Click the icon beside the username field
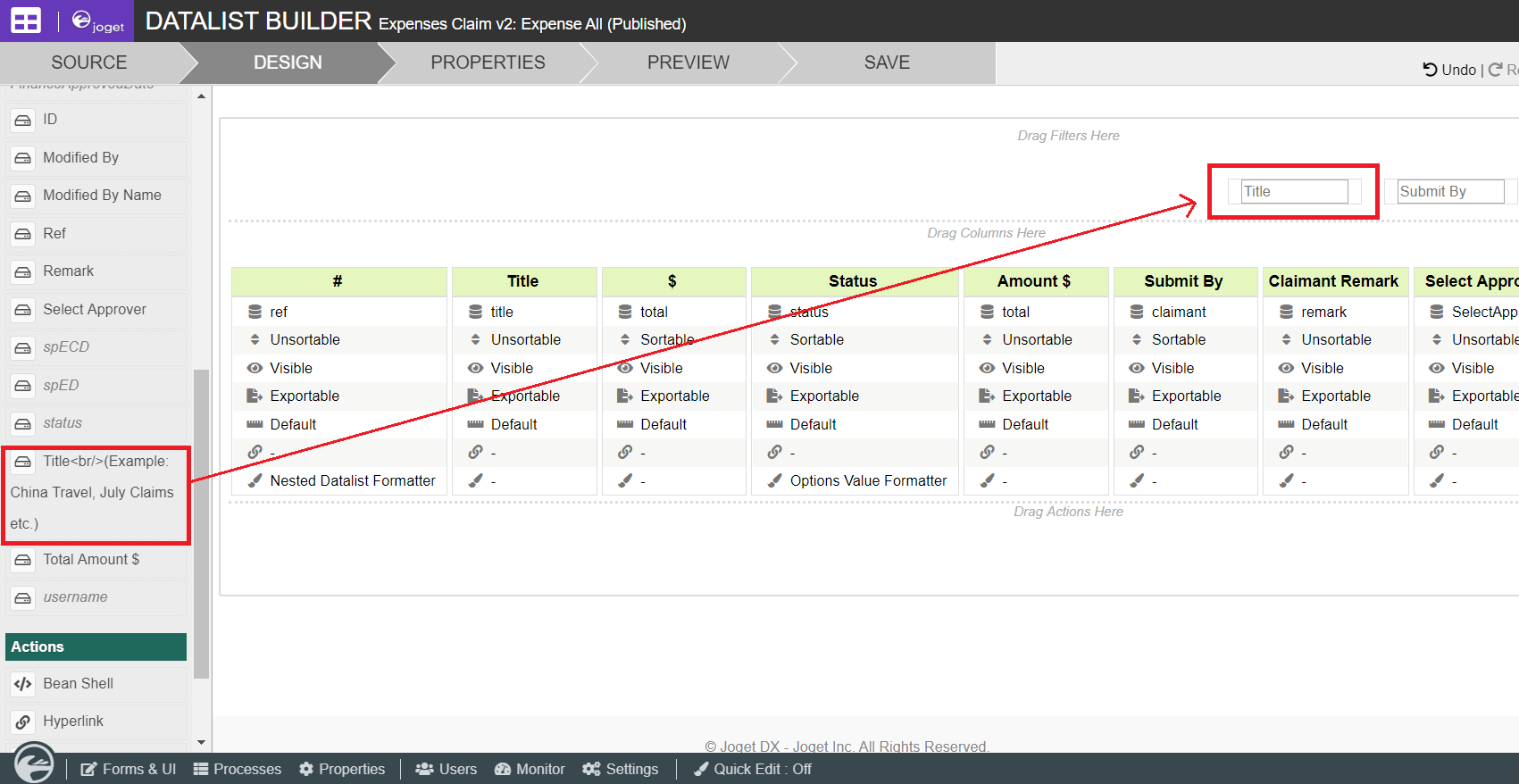The height and width of the screenshot is (784, 1519). 23,597
